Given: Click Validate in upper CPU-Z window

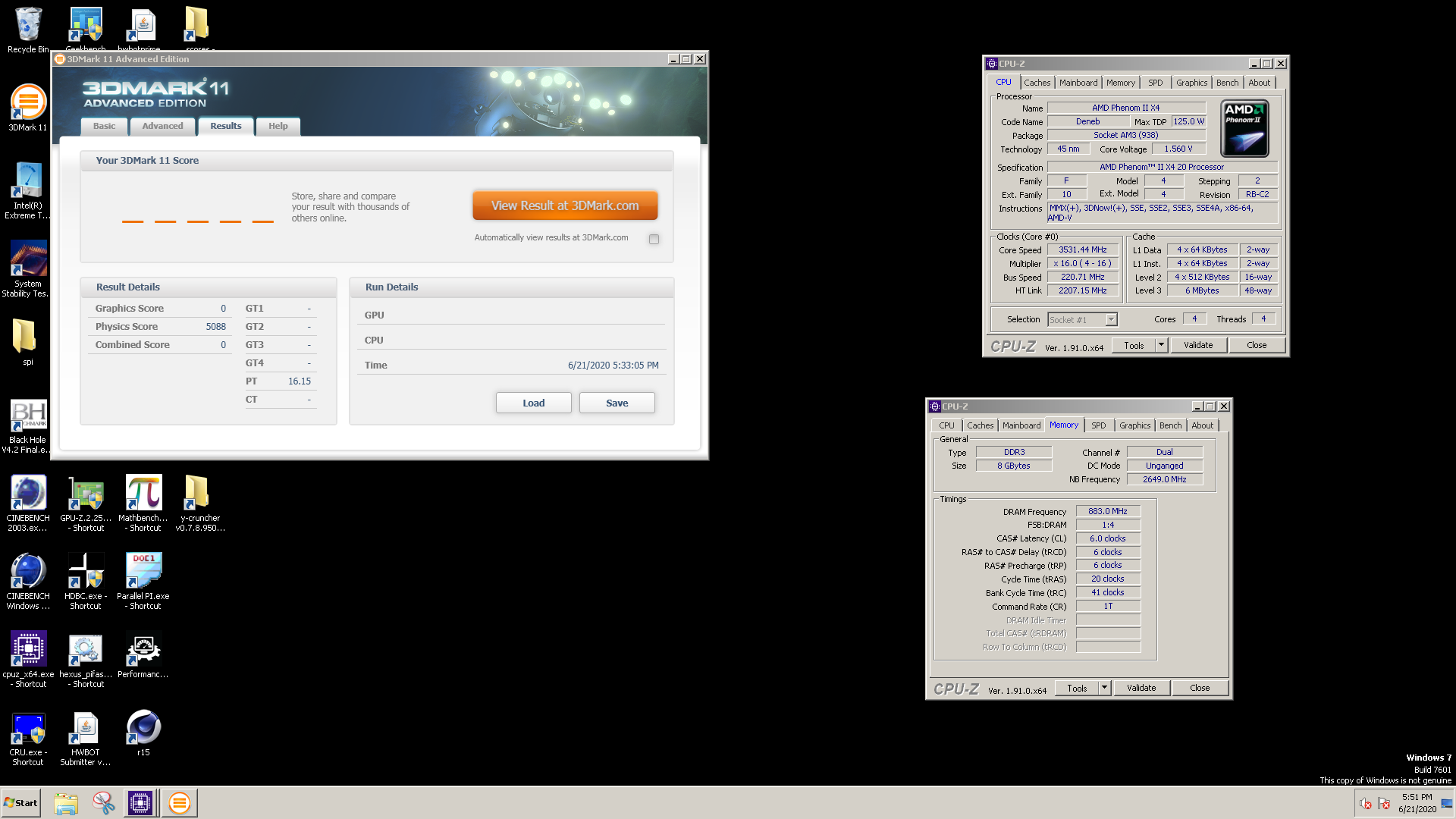Looking at the screenshot, I should [x=1198, y=345].
